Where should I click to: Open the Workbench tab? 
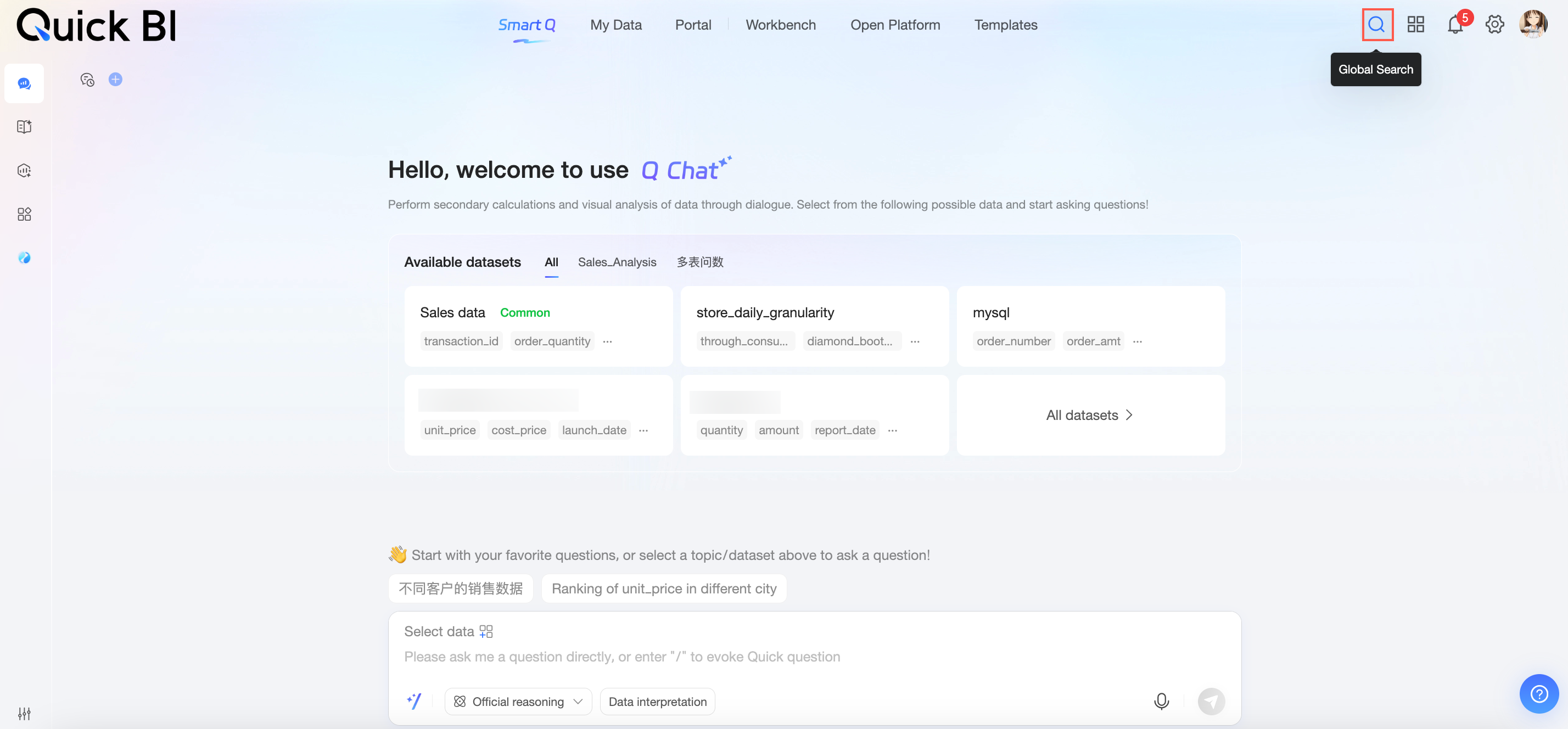[780, 25]
